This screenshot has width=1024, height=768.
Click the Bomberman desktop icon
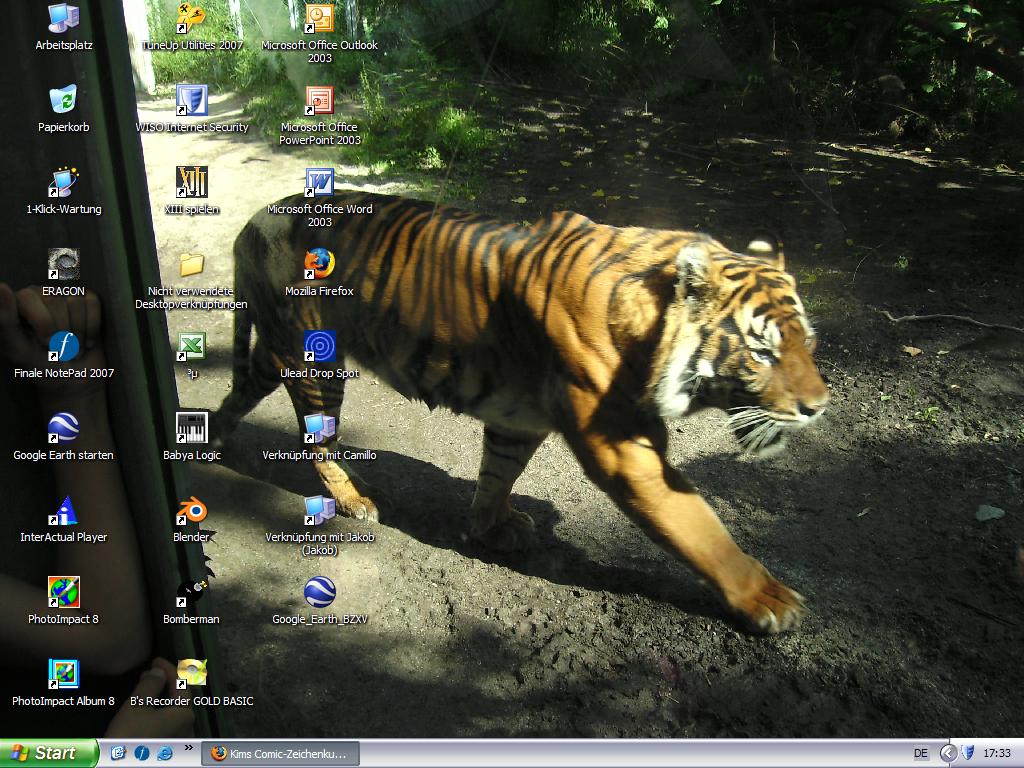tap(191, 593)
